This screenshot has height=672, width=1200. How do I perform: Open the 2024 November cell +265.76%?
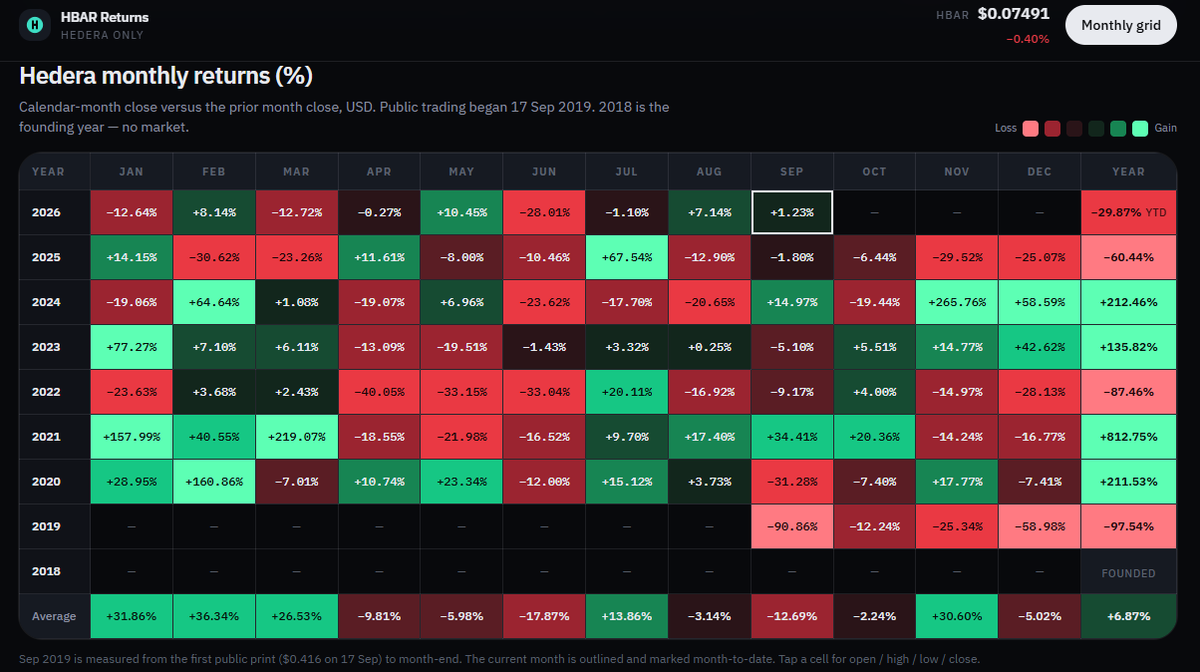click(957, 302)
